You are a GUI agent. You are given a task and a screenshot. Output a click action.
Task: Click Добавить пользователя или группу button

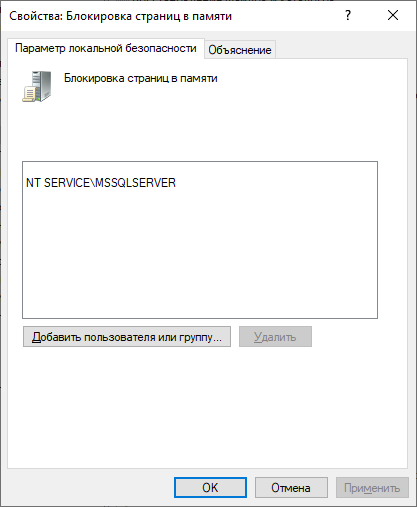[127, 337]
